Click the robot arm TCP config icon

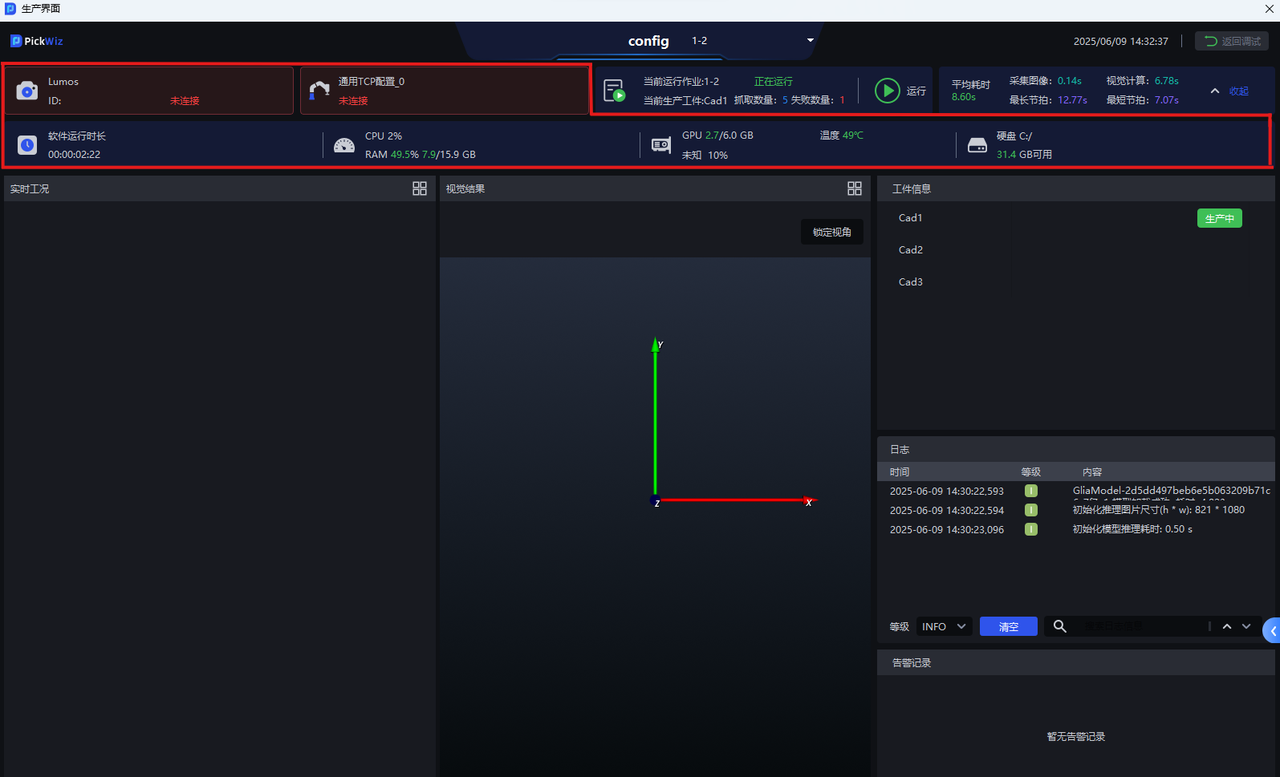[x=319, y=91]
